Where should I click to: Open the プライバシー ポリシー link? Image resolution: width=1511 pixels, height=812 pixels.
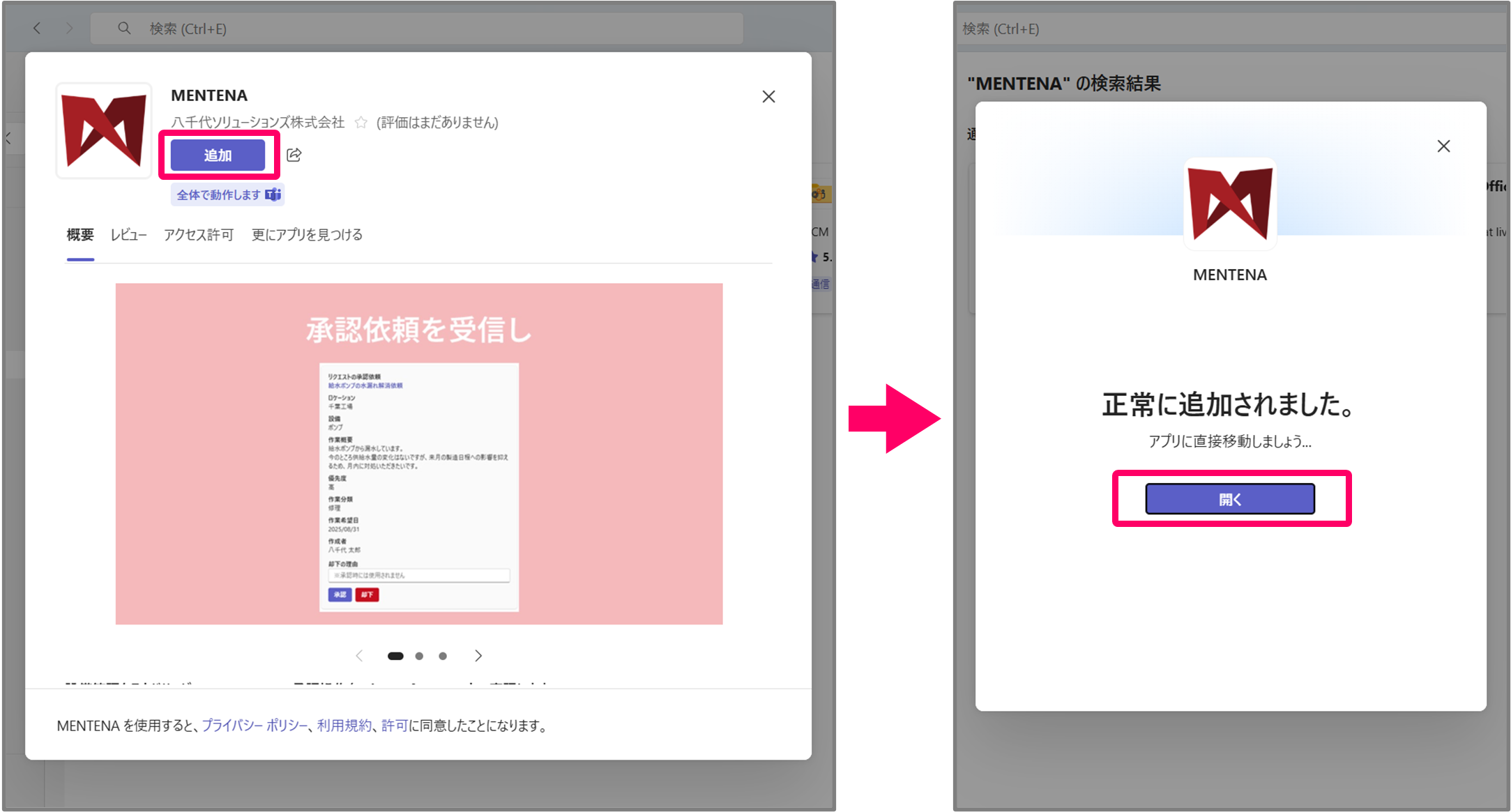pos(255,726)
